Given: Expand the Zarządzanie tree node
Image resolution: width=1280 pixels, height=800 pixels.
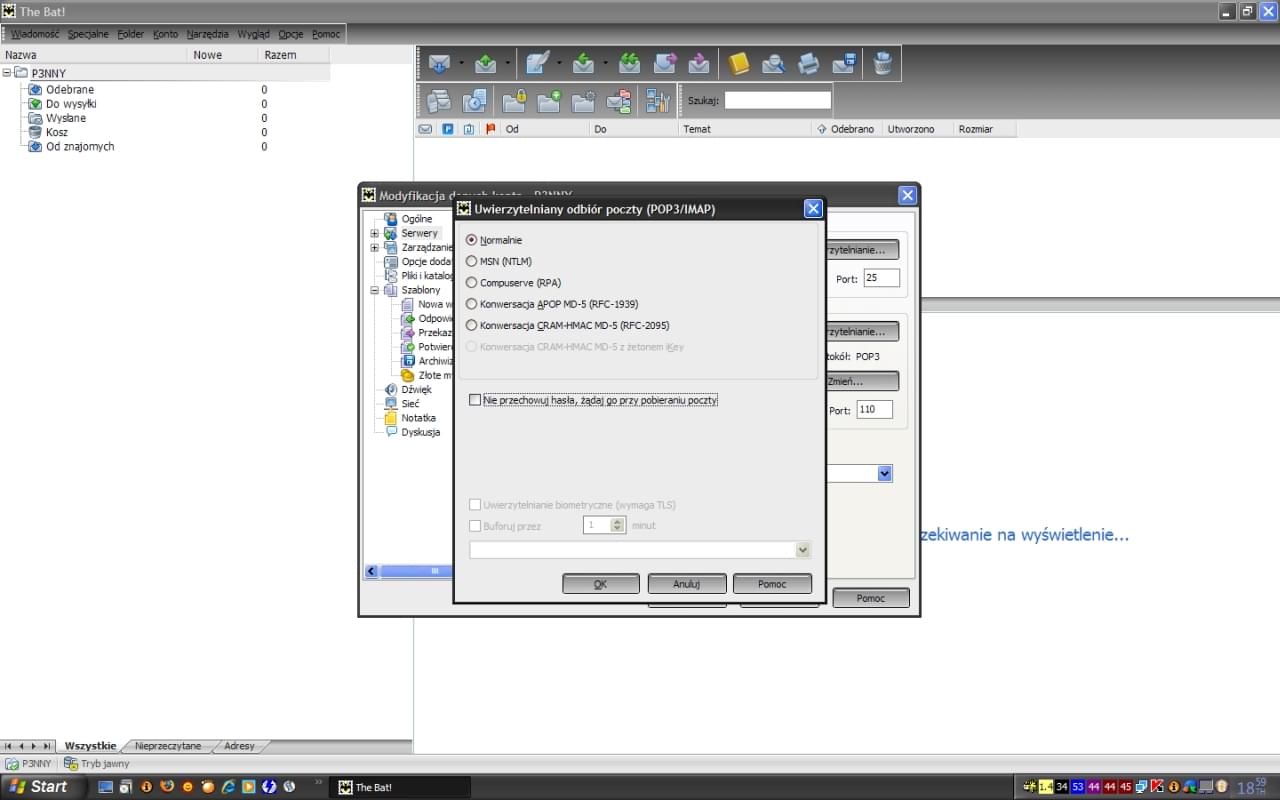Looking at the screenshot, I should (375, 247).
